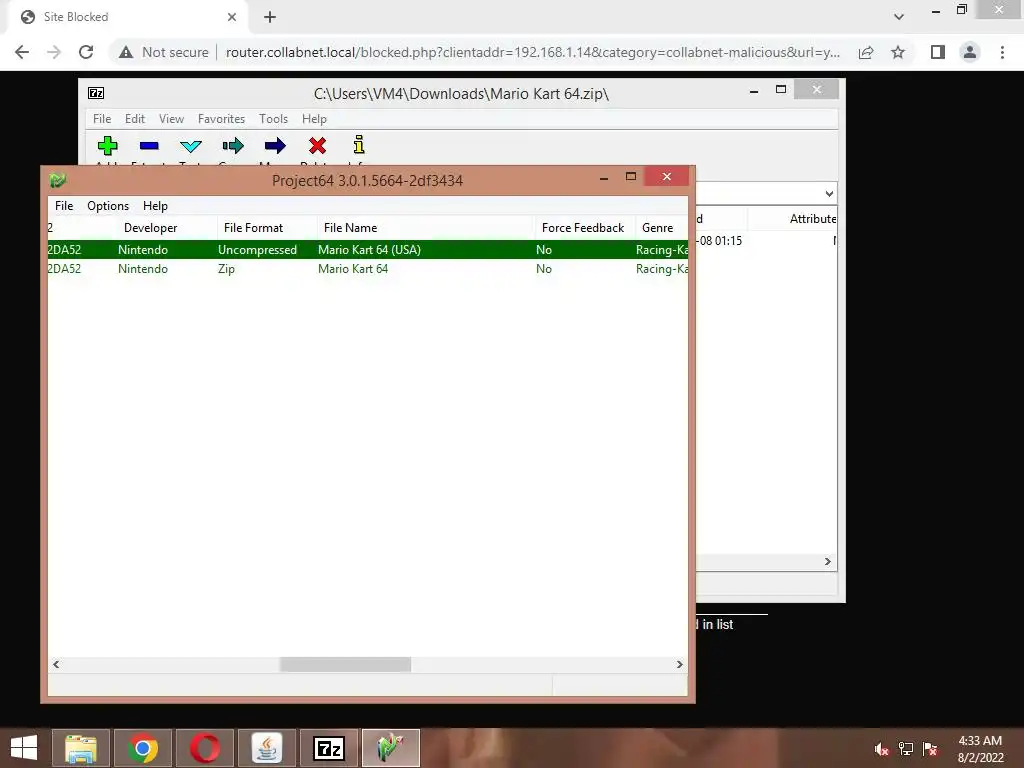Sort by Force Feedback column header
Viewport: 1024px width, 768px height.
tap(584, 228)
